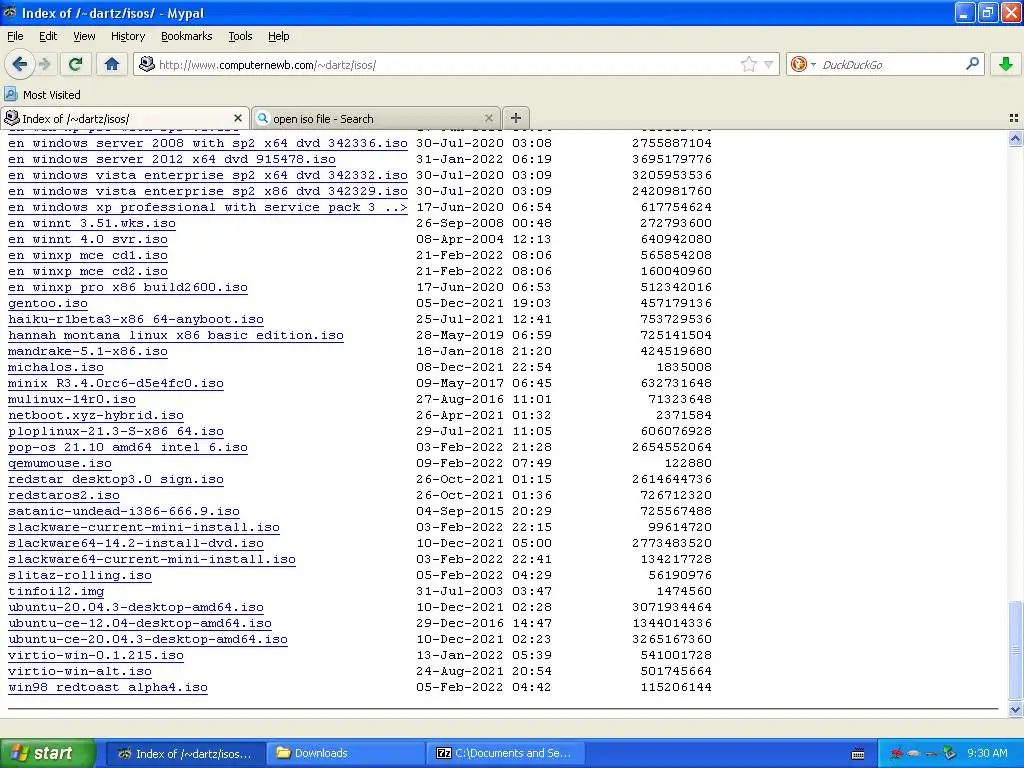The image size is (1024, 768).
Task: Open the DuckDuckGo search engine selector
Action: click(803, 64)
